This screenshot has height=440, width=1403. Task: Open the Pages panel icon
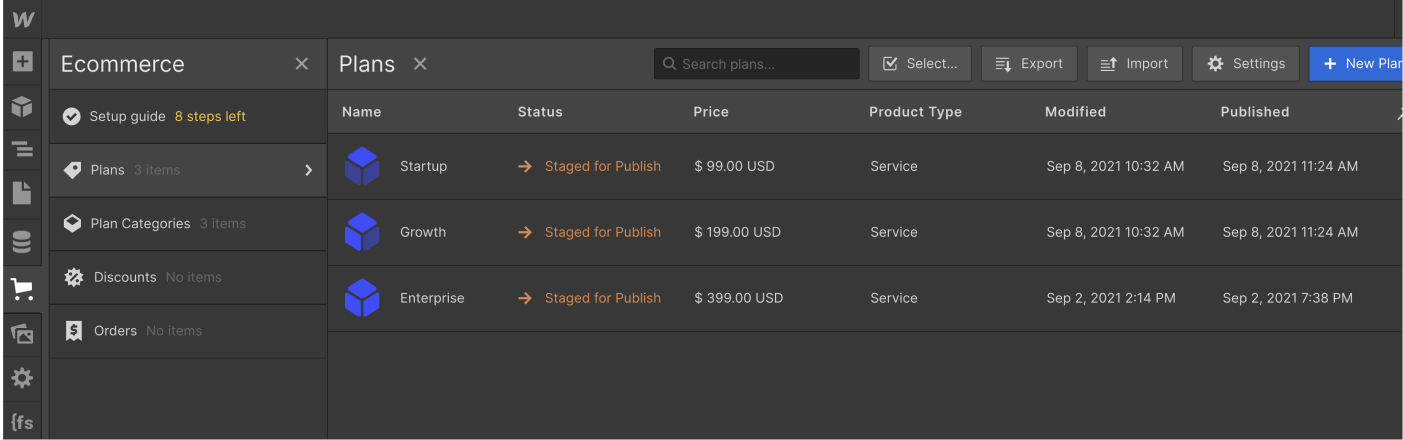(x=22, y=194)
